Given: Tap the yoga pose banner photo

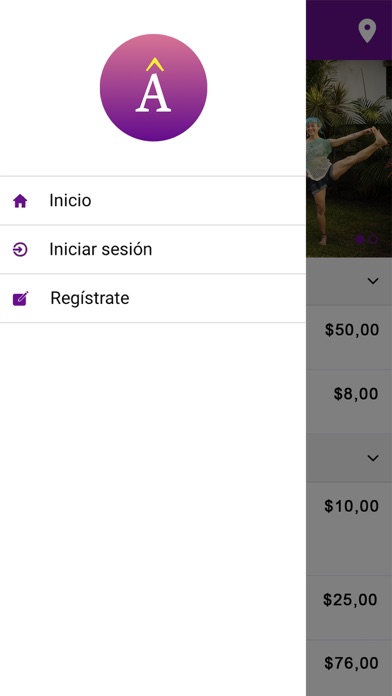Looking at the screenshot, I should tap(349, 158).
